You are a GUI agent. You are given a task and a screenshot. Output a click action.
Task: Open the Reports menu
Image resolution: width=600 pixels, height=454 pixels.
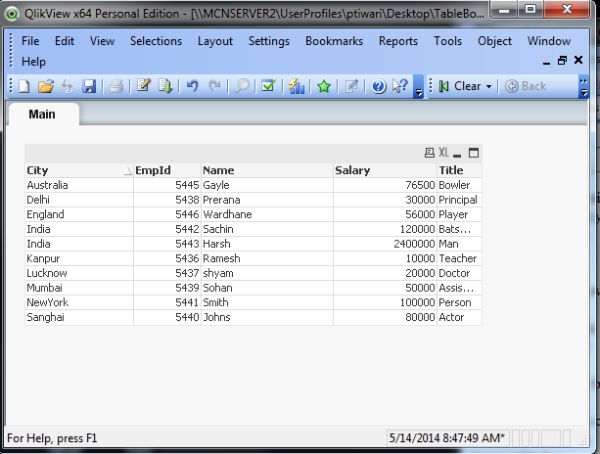(398, 41)
